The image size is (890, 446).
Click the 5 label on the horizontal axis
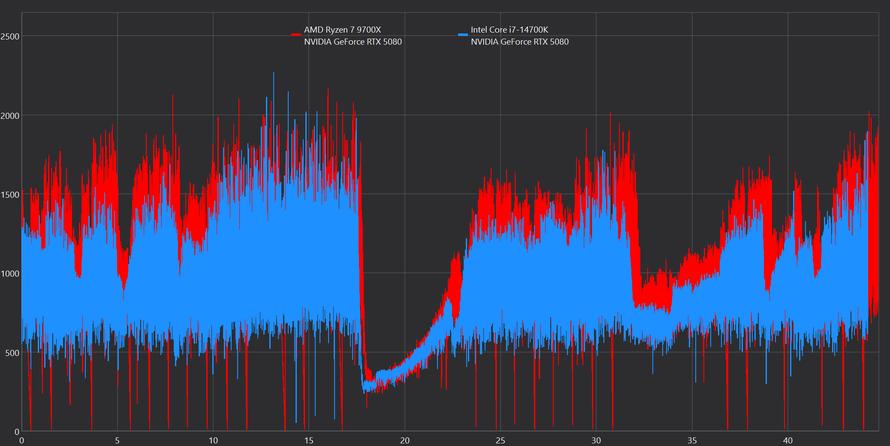pos(117,439)
